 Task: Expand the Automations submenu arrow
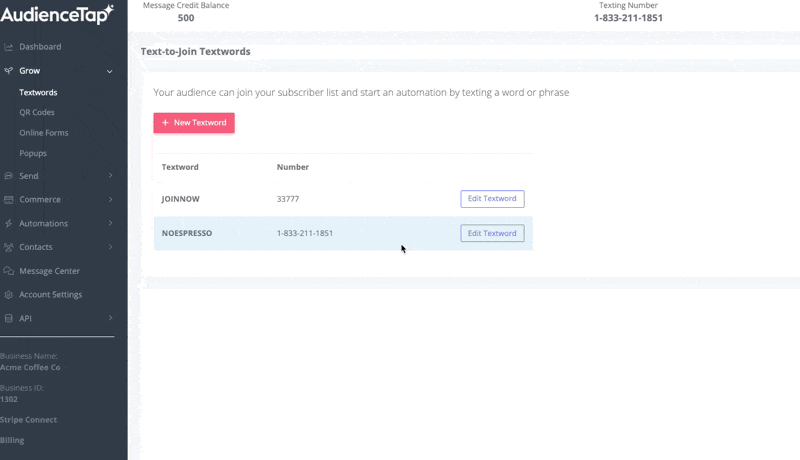pos(110,223)
